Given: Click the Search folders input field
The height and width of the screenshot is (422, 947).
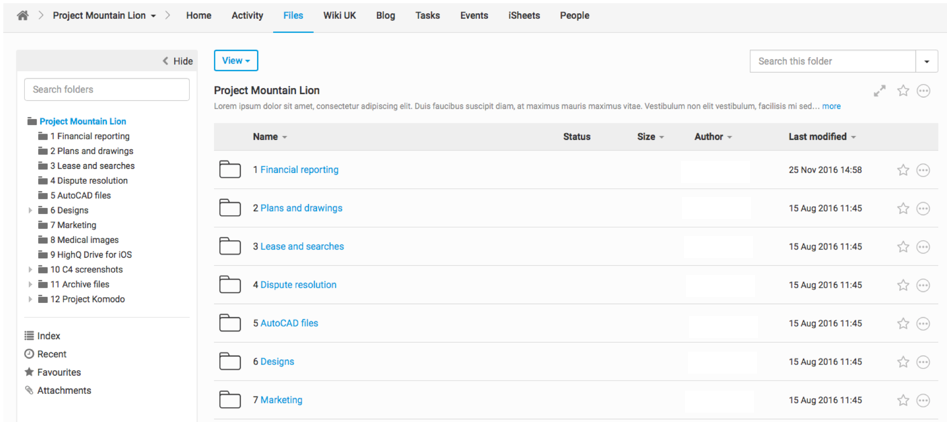Looking at the screenshot, I should (107, 89).
